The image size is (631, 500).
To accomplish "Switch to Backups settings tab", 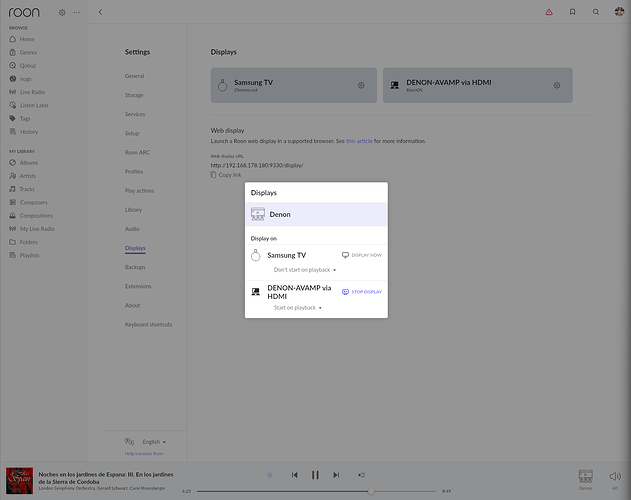I will click(135, 267).
